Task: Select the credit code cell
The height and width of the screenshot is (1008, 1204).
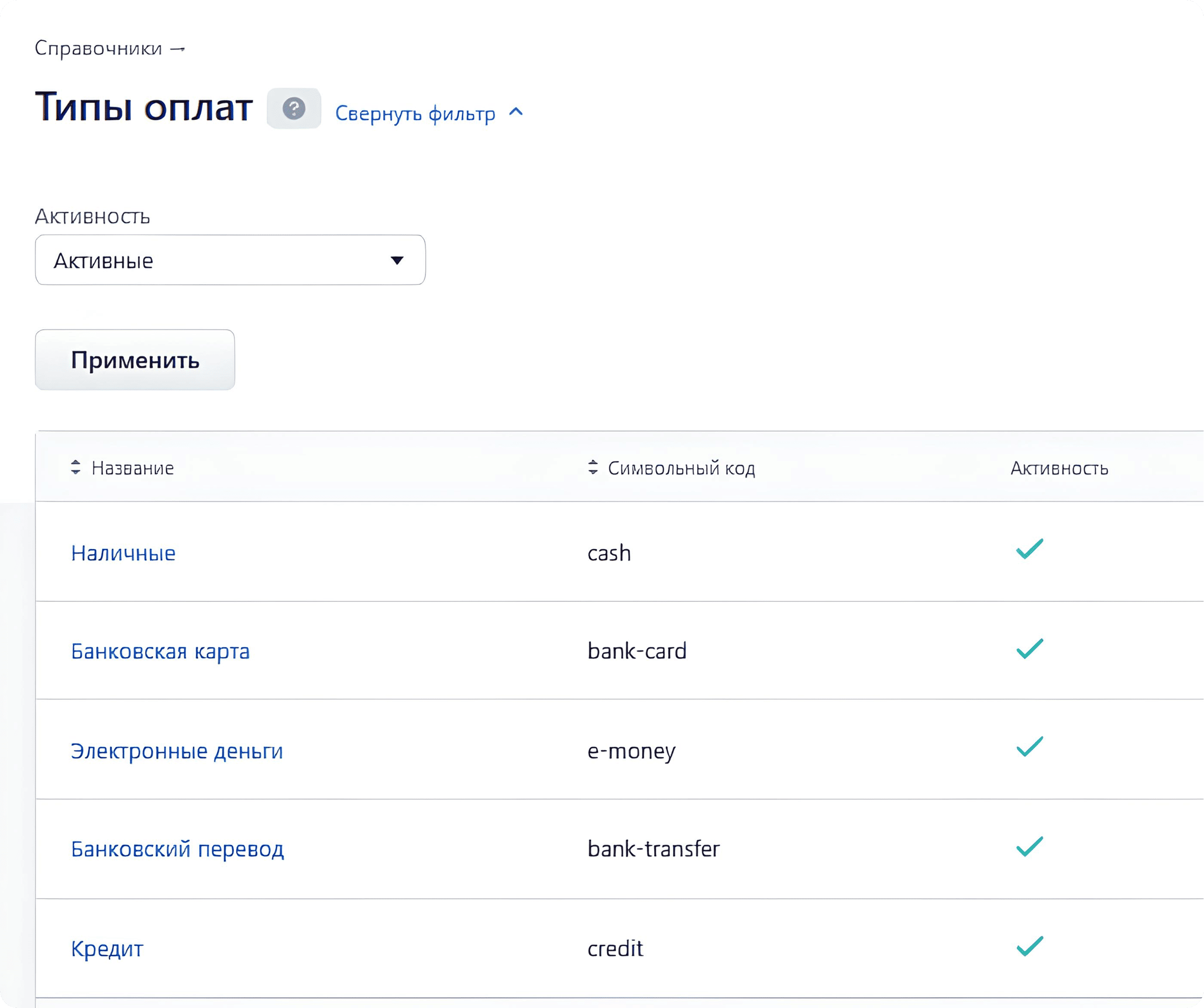Action: point(615,949)
